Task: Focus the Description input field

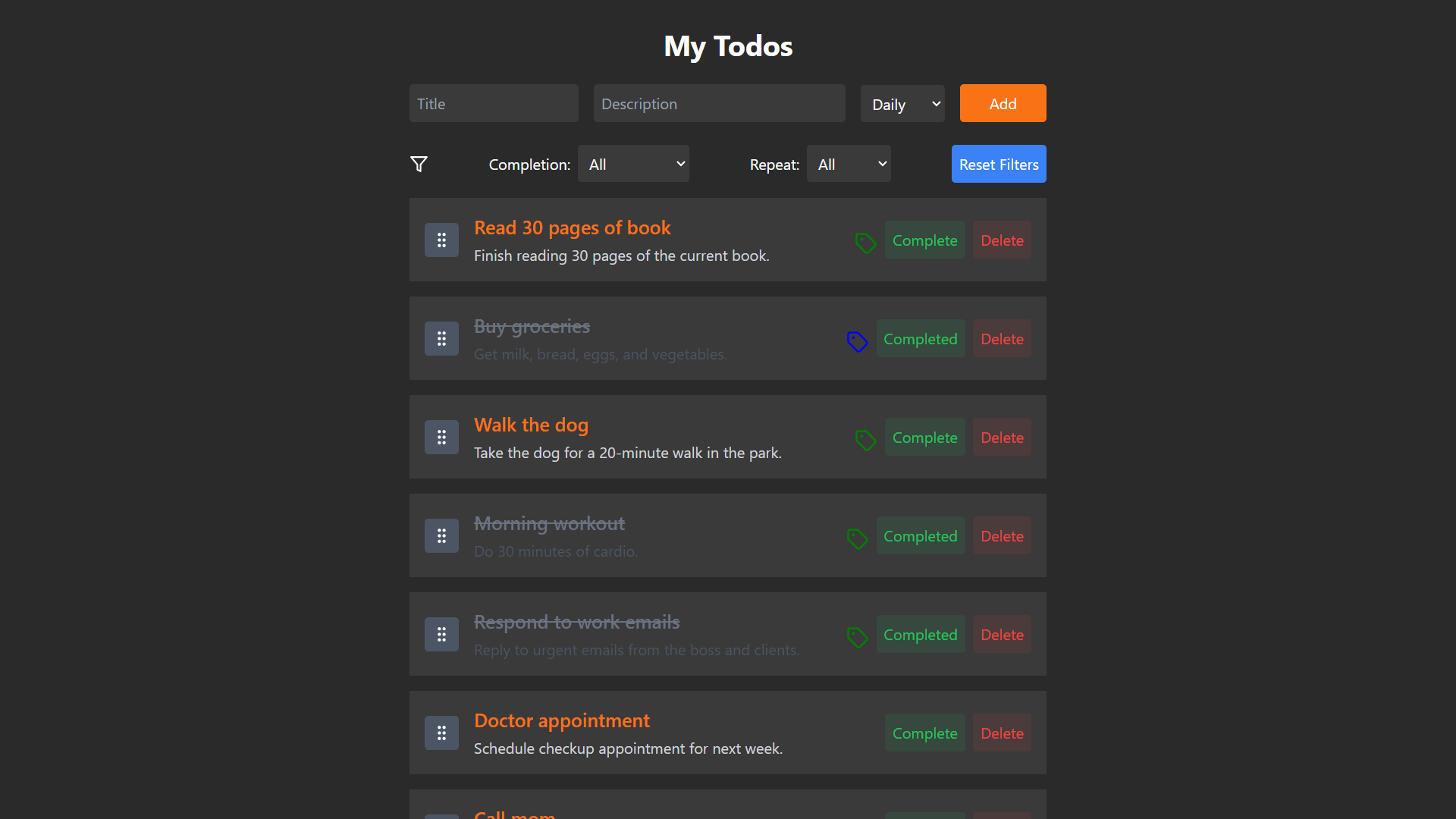Action: click(719, 103)
